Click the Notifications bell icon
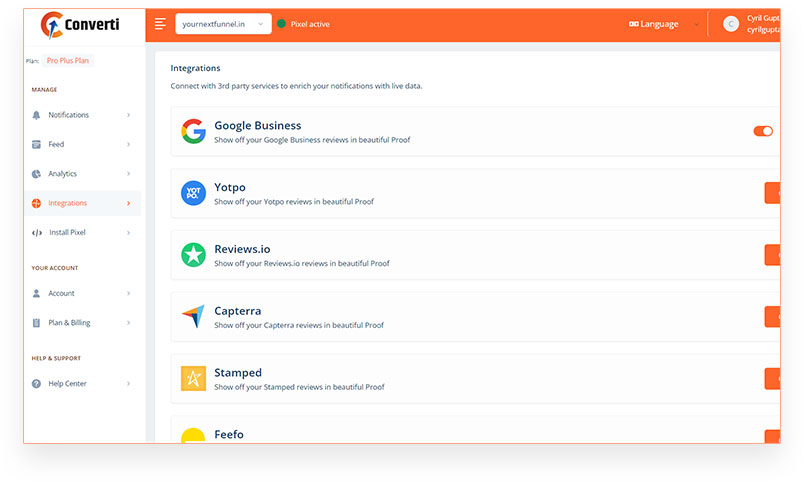 pos(36,115)
